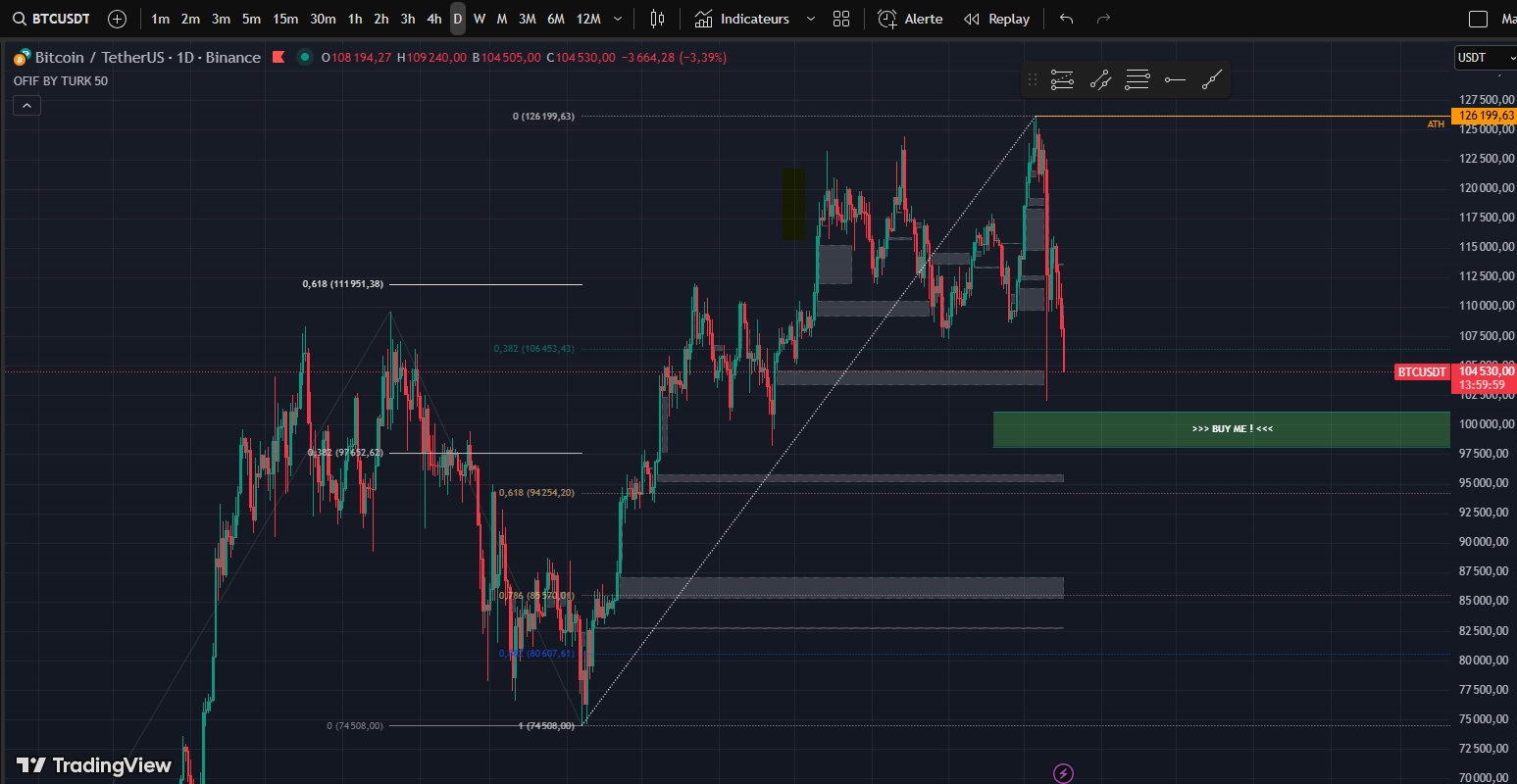Switch chart to the 1m timeframe
This screenshot has width=1517, height=784.
pos(161,19)
